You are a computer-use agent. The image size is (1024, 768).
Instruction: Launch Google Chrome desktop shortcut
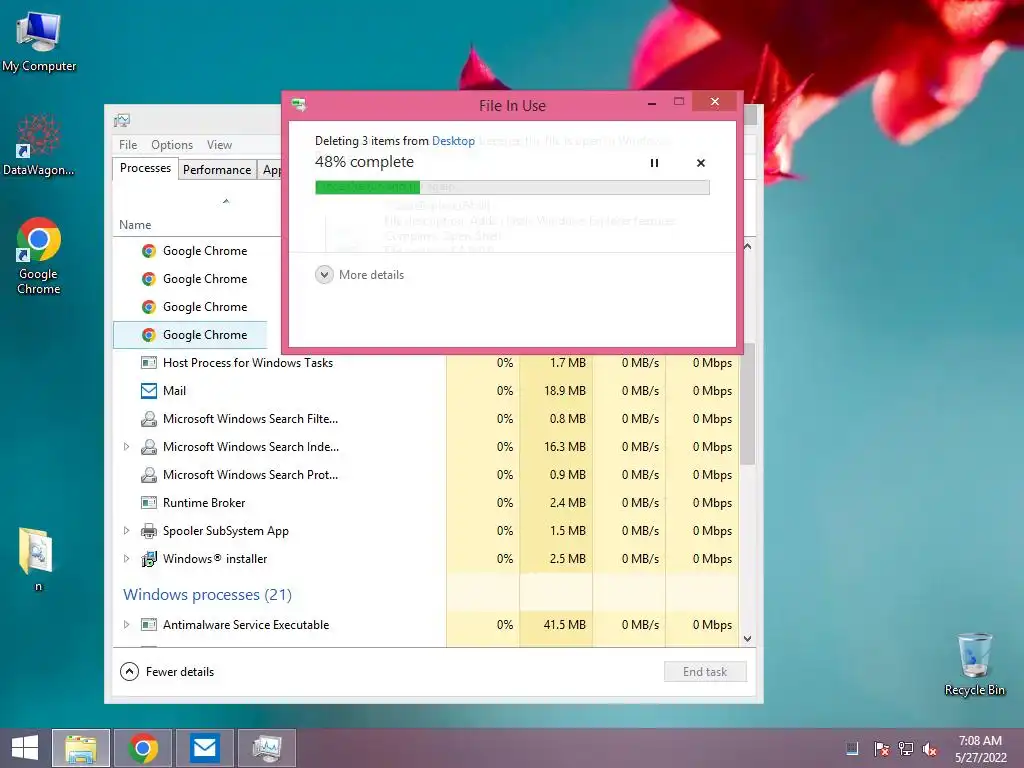click(39, 255)
